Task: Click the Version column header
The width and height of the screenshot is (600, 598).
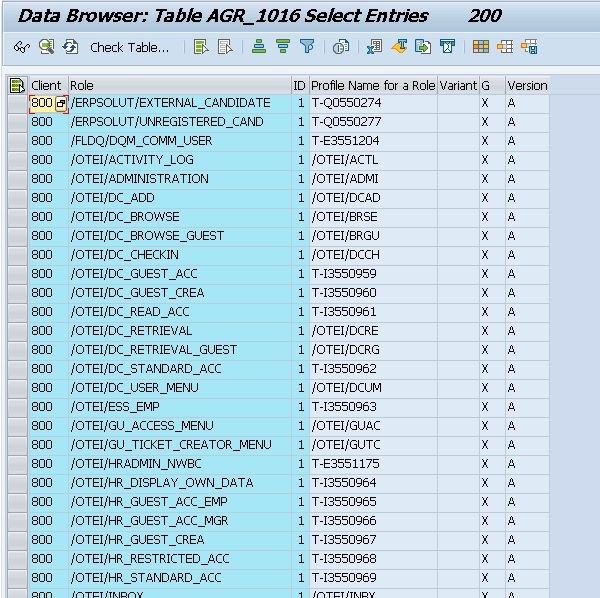Action: pyautogui.click(x=527, y=85)
